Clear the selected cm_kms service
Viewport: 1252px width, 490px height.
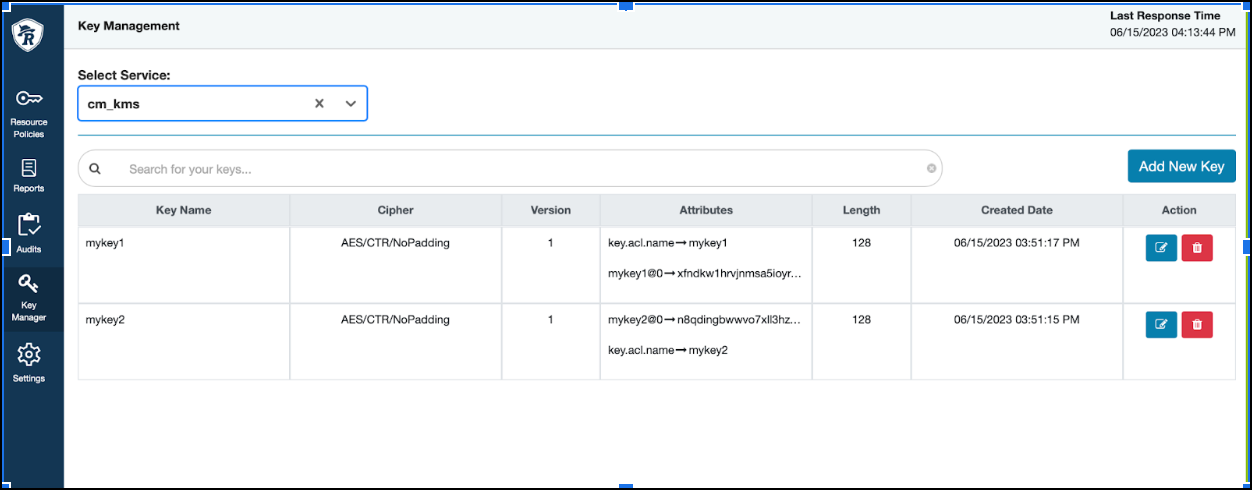320,103
